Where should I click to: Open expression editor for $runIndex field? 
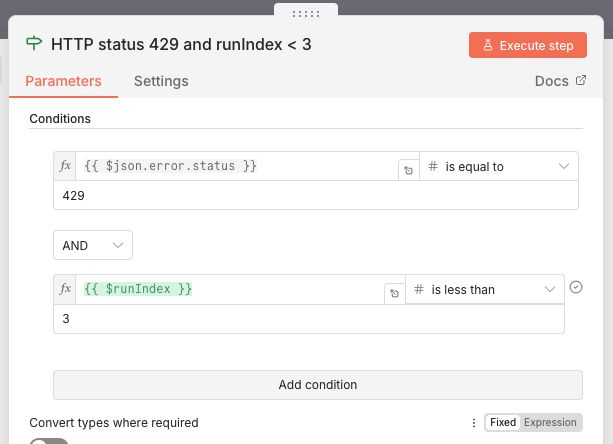tap(394, 294)
